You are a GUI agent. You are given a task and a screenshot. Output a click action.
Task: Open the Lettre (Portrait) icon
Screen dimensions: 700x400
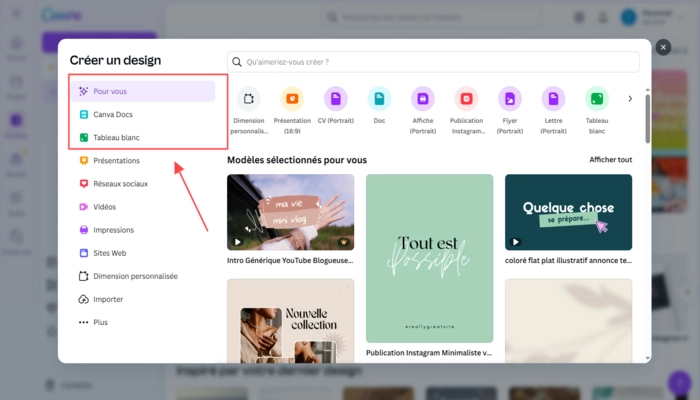point(554,99)
